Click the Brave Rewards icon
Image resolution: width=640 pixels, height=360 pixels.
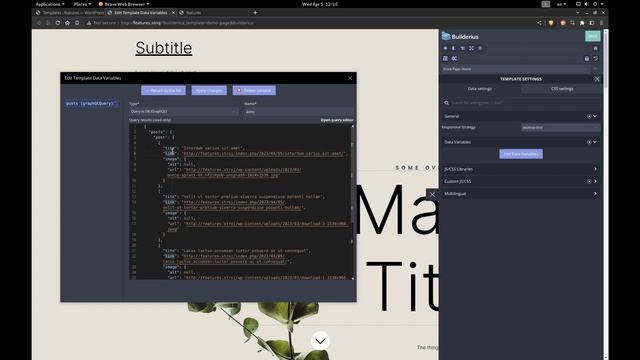click(563, 23)
